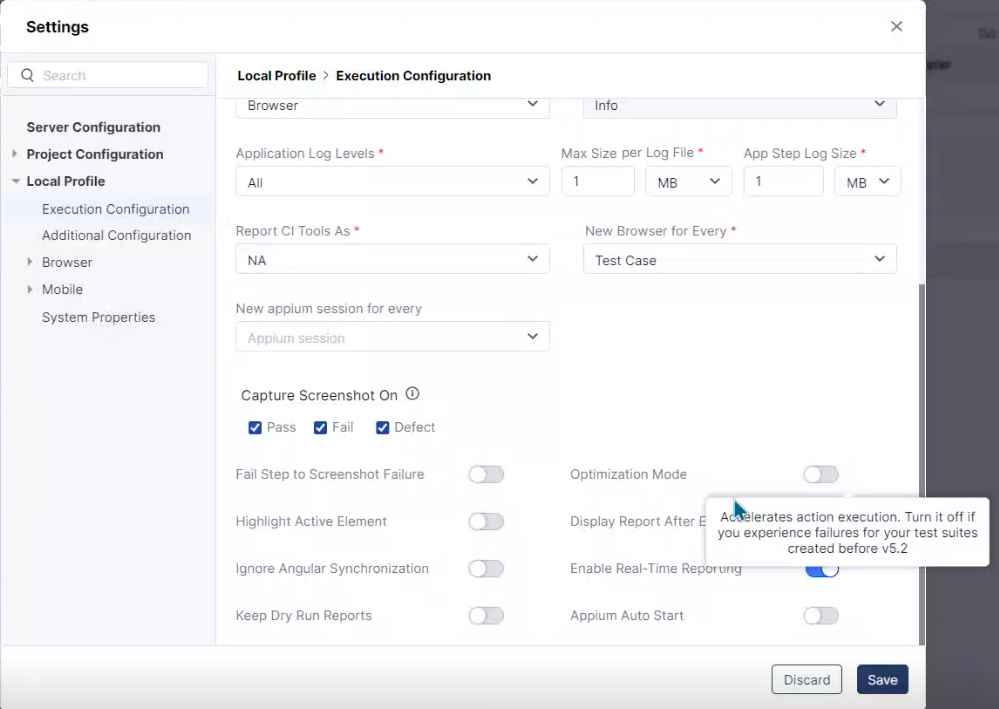Expand the Mobile tree node arrow
The image size is (999, 709).
30,289
